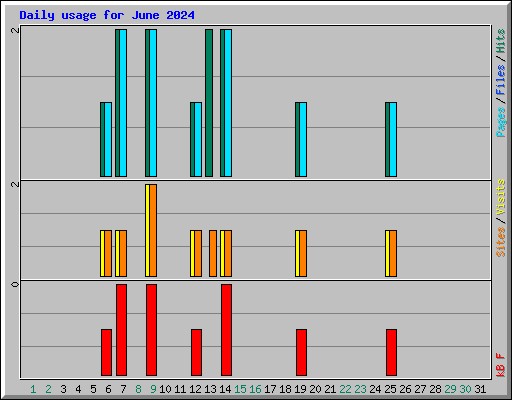This screenshot has height=400, width=512.
Task: Click day label '16' on the x-axis
Action: pos(255,389)
